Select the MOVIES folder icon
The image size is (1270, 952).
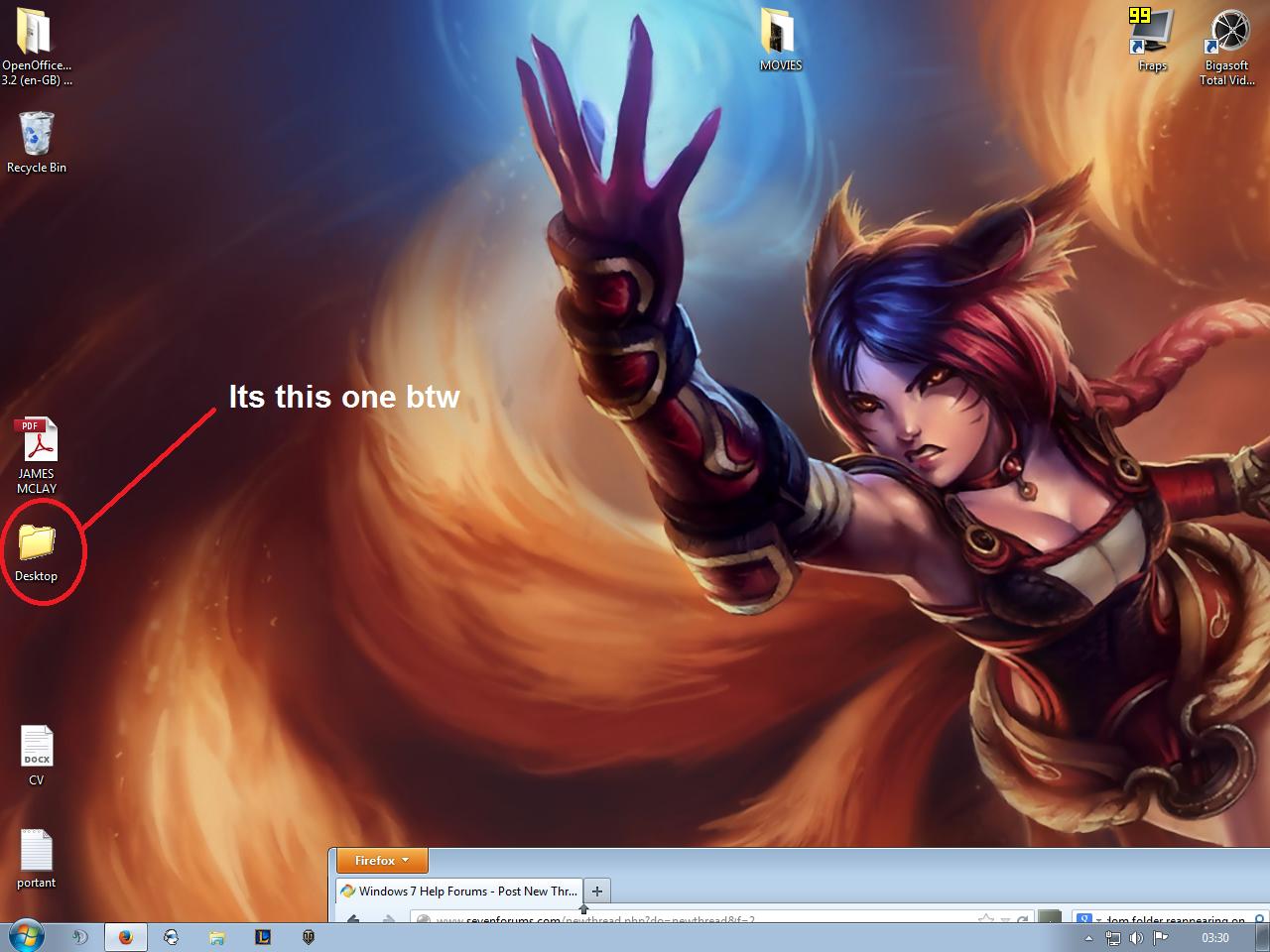780,40
